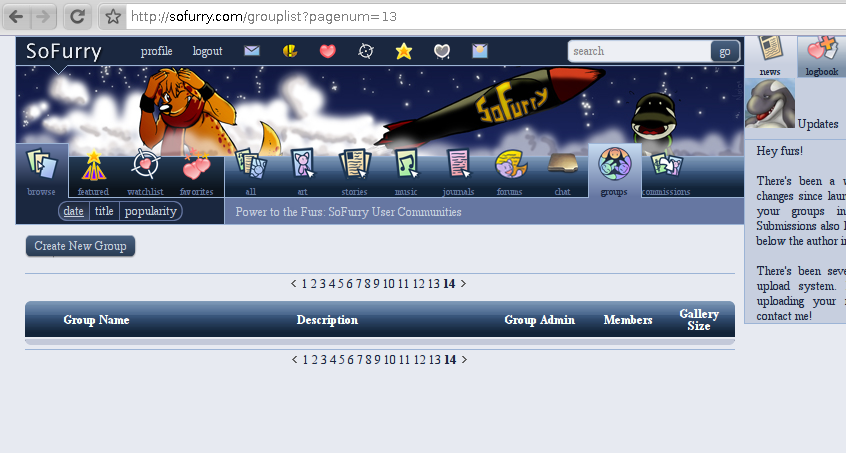Screen dimensions: 846x453
Task: Go back using the browser back arrow
Action: (16, 17)
